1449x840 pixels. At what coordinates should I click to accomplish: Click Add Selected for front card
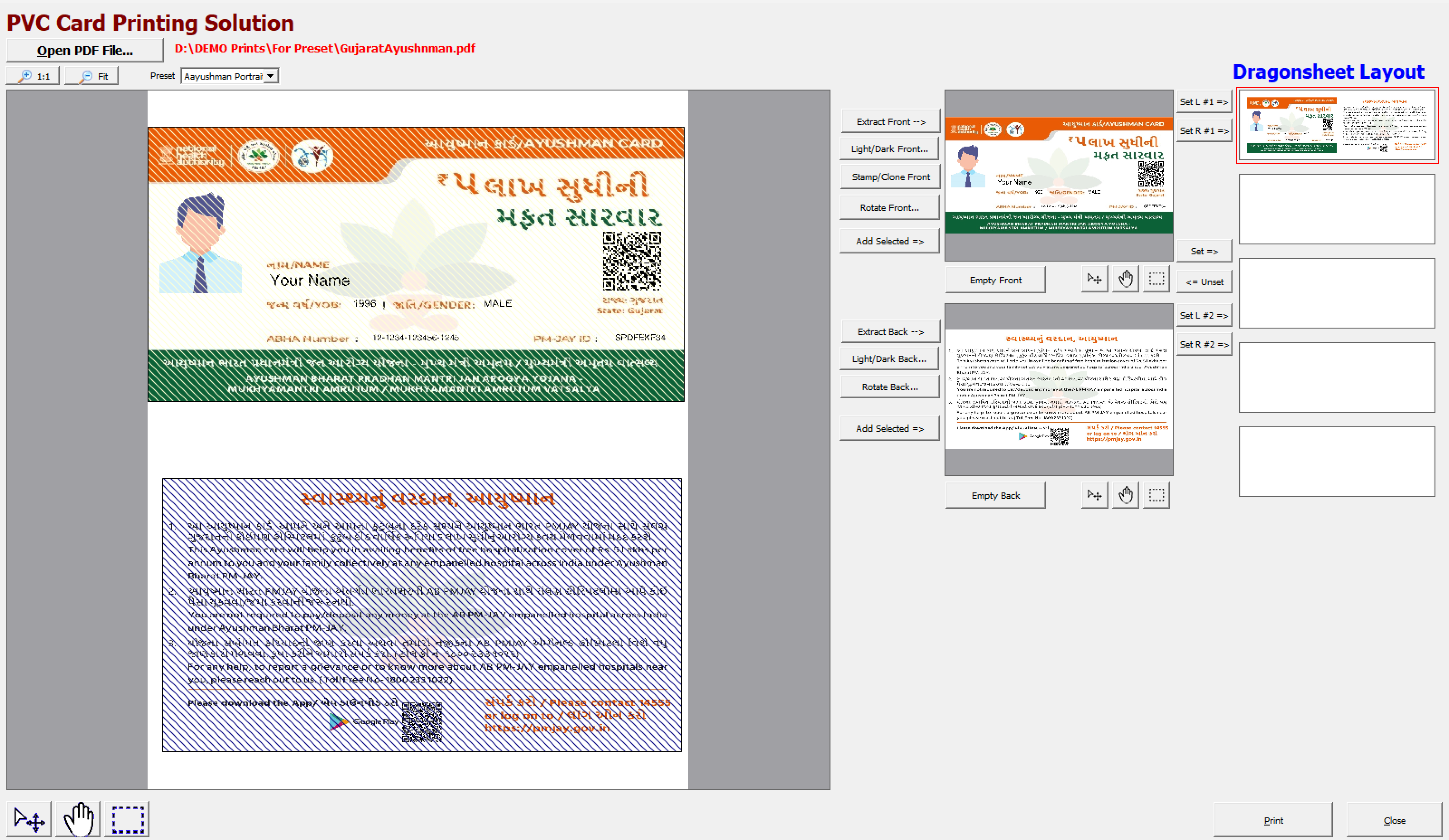(x=889, y=240)
